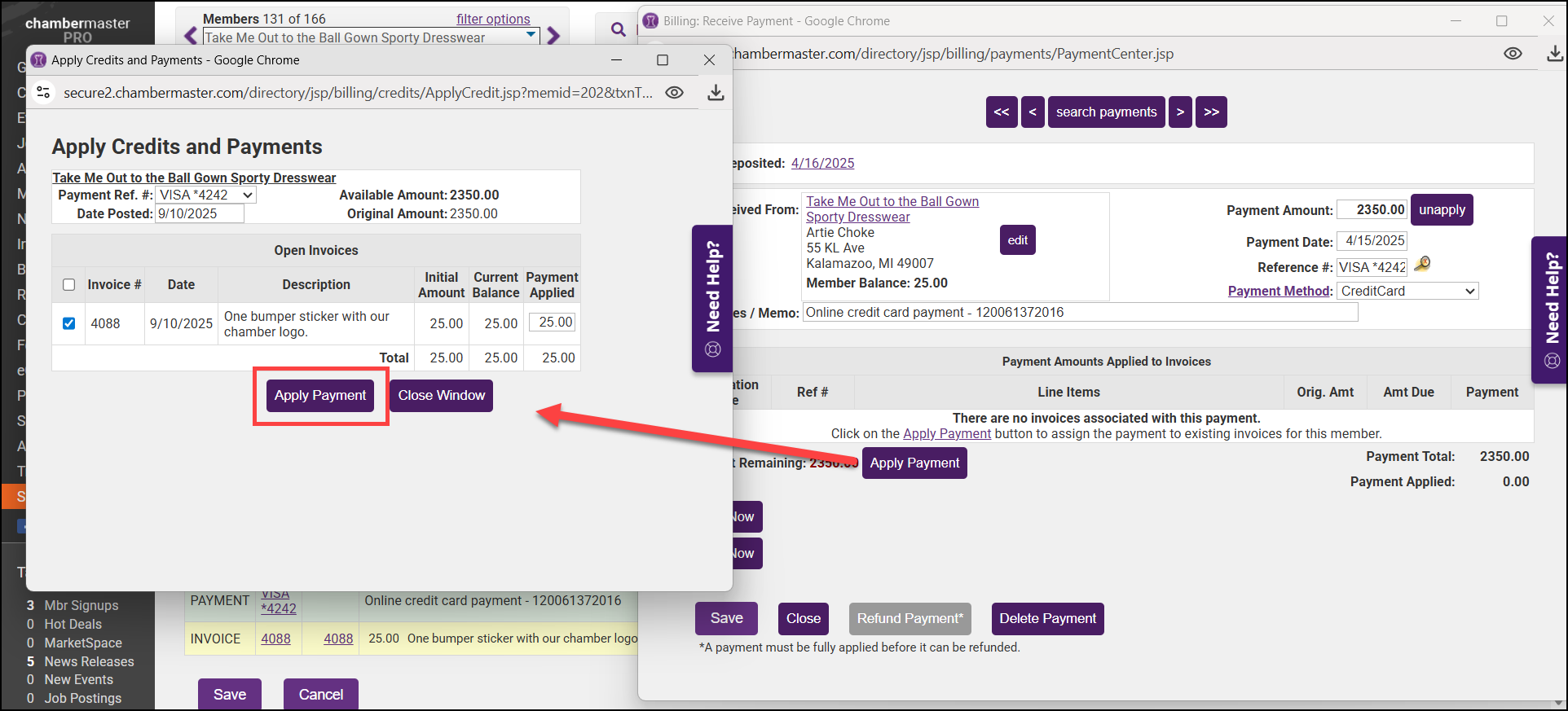The image size is (1568, 711).
Task: Open the Need Help panel on the right edge
Action: pos(1552,309)
